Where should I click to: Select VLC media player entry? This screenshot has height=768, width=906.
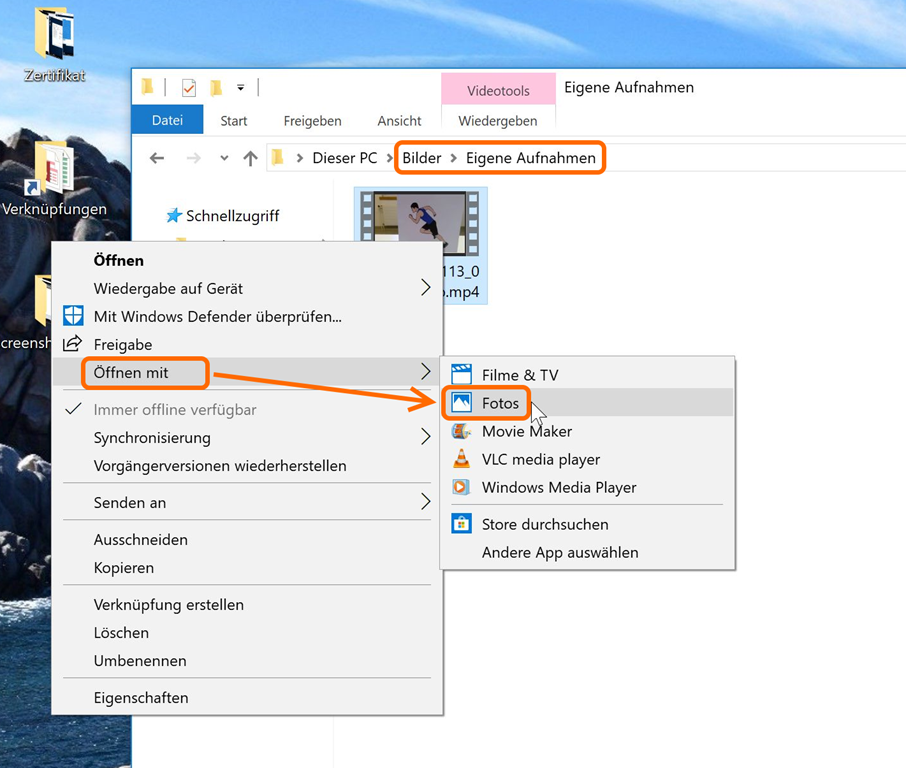(x=540, y=459)
